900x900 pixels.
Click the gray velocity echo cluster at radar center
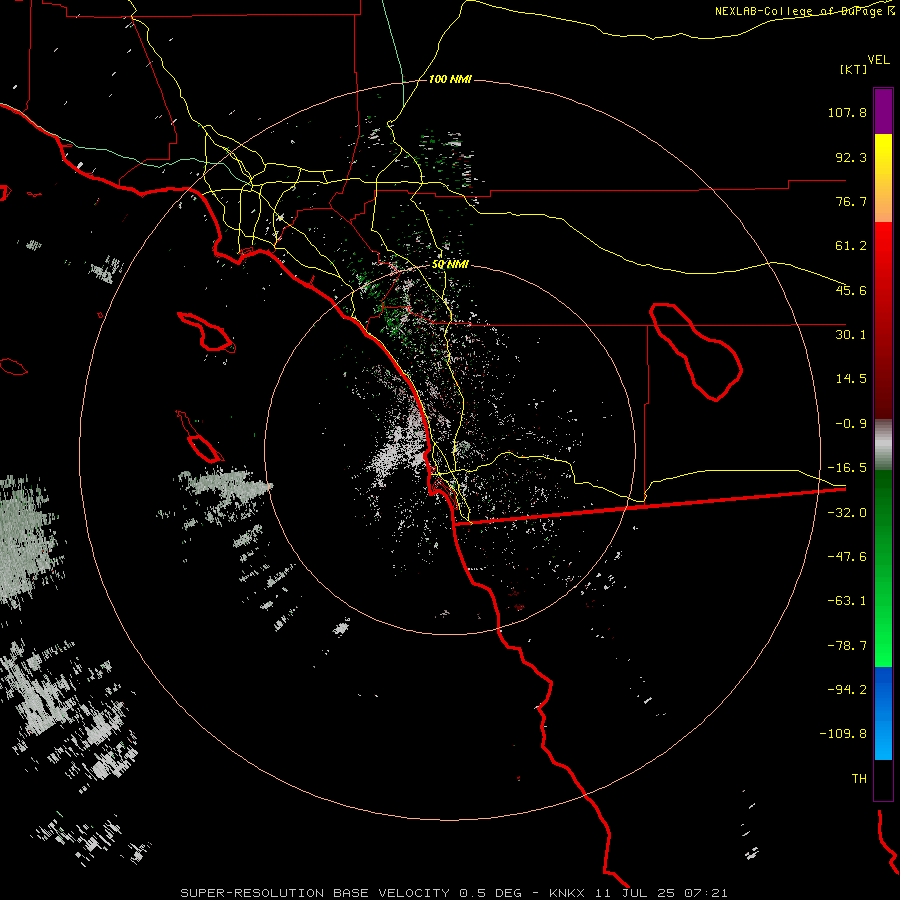point(399,439)
